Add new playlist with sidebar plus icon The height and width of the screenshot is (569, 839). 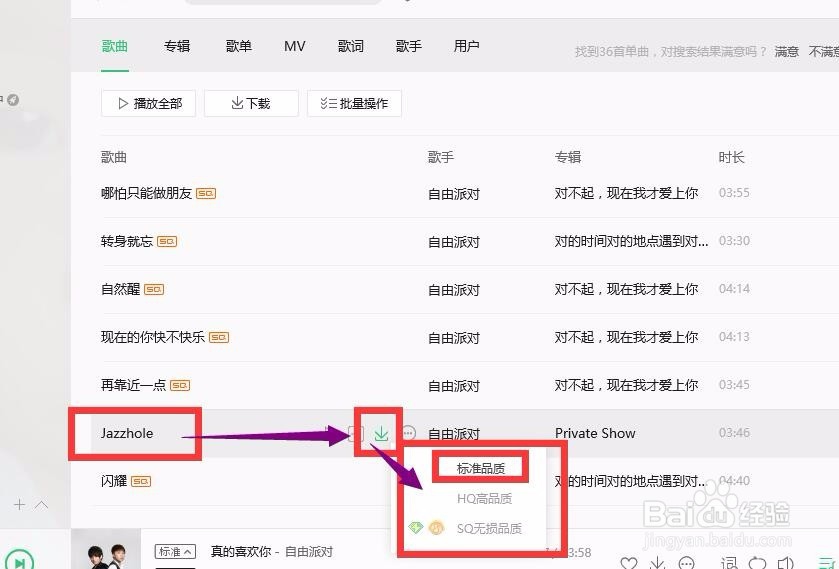tap(19, 504)
